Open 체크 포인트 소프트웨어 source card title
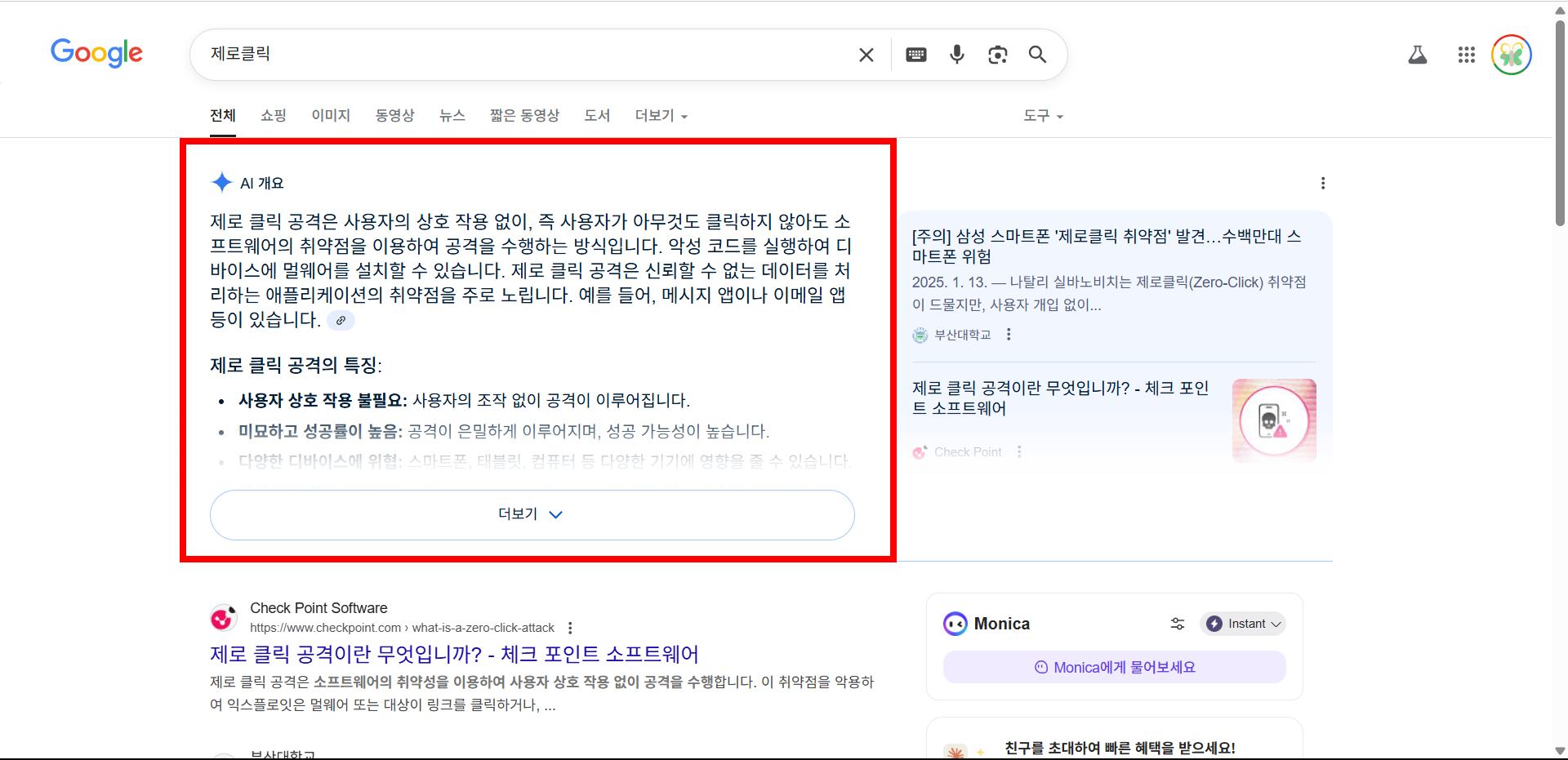 tap(1061, 398)
